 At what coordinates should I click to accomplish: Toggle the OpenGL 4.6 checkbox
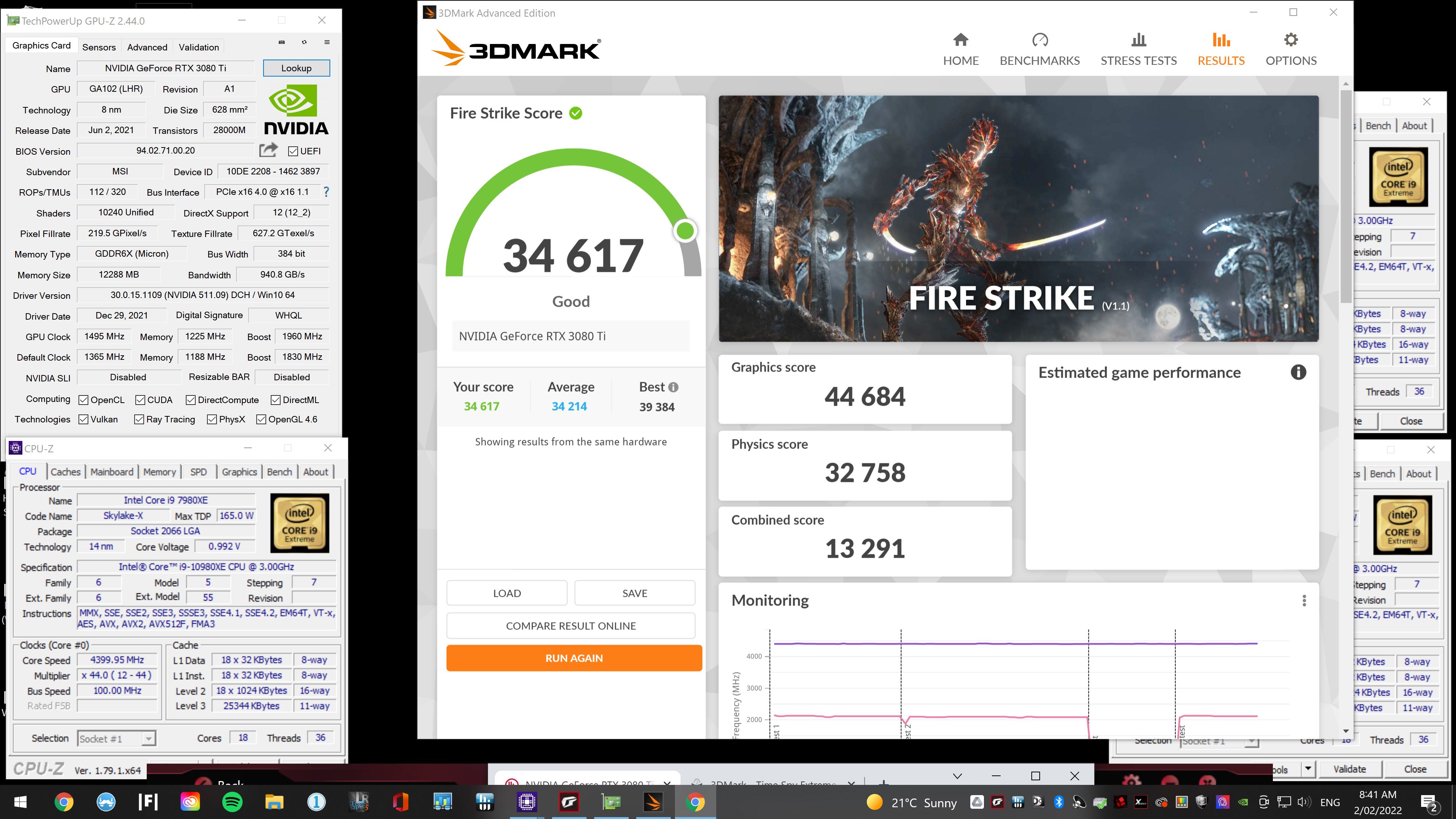pyautogui.click(x=261, y=419)
